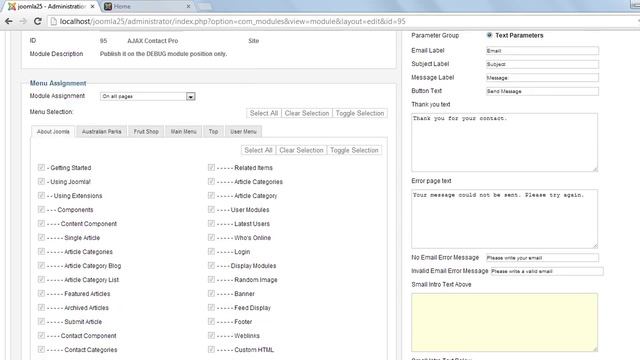The height and width of the screenshot is (360, 640).
Task: Click Toggle Selection inside the About Joomla tab
Action: pos(354,150)
